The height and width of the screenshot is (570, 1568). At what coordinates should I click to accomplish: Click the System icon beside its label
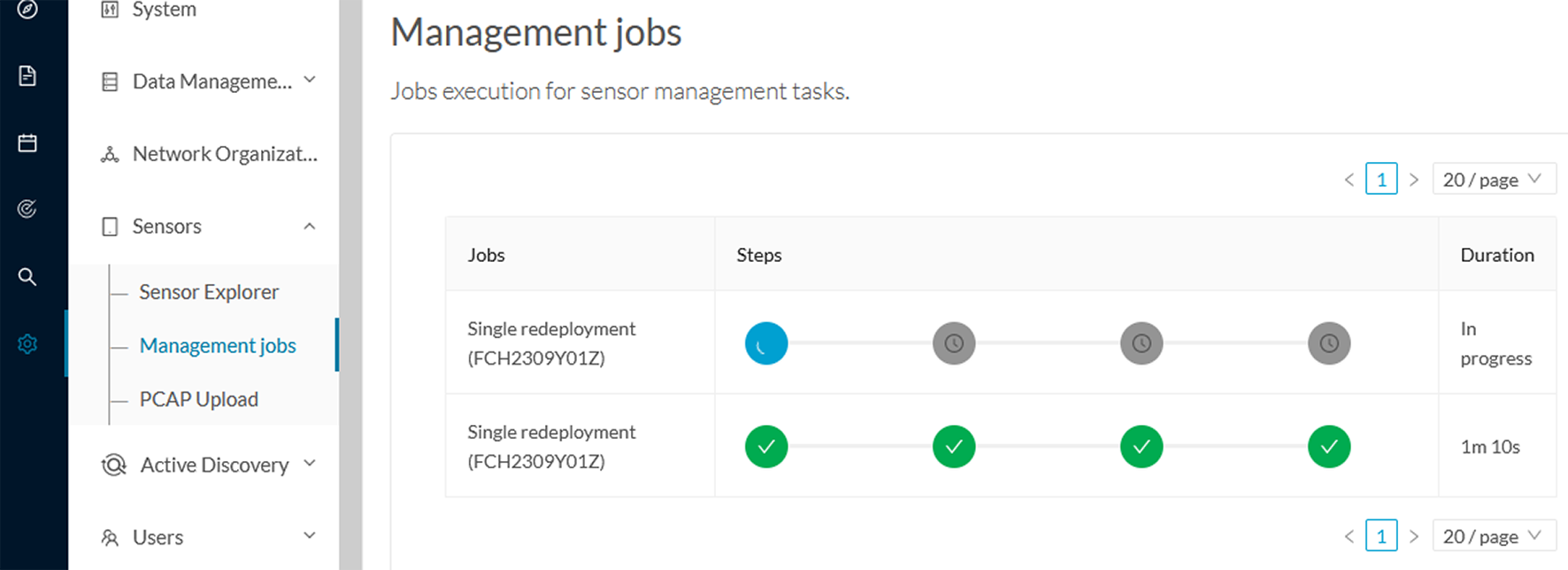[110, 9]
